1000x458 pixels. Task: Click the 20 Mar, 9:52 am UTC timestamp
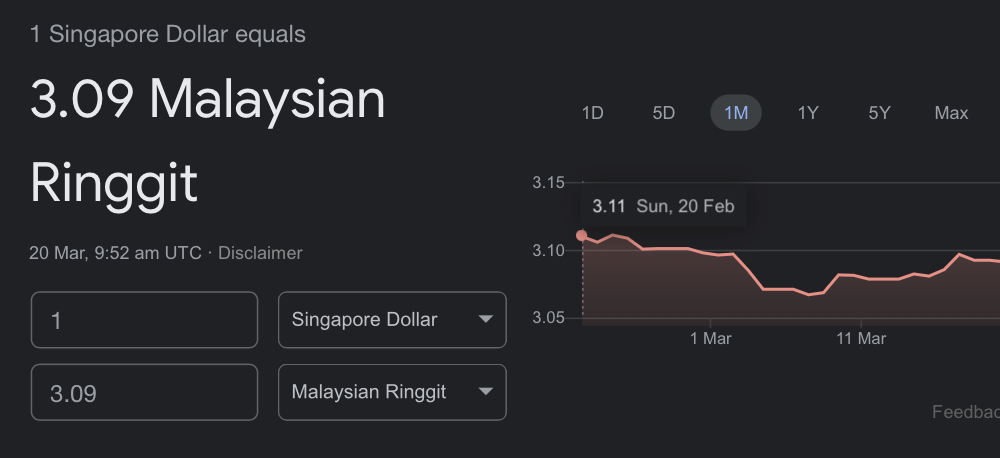[116, 253]
